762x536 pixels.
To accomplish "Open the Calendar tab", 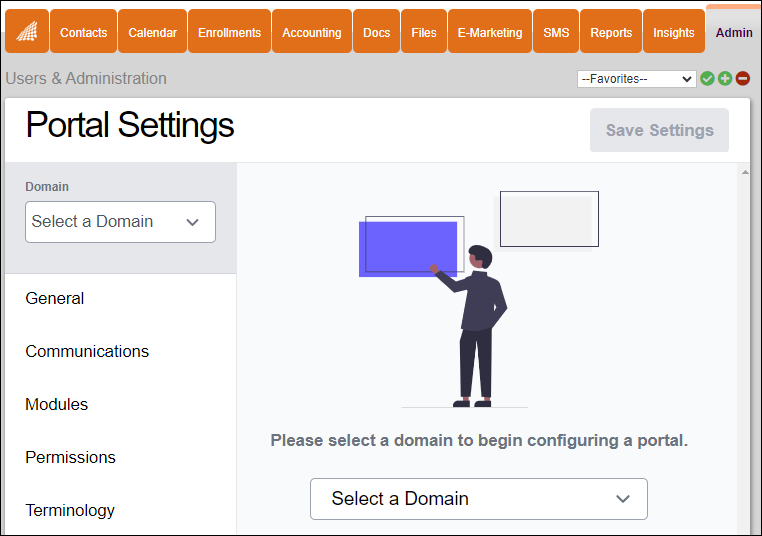I will pos(152,32).
